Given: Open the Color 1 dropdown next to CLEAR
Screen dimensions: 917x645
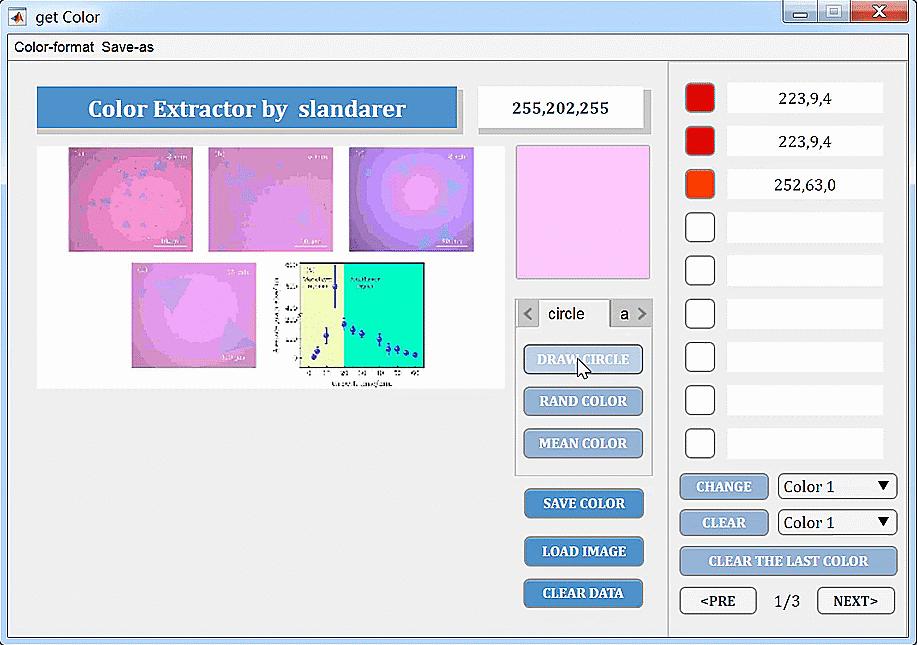Looking at the screenshot, I should [x=837, y=522].
